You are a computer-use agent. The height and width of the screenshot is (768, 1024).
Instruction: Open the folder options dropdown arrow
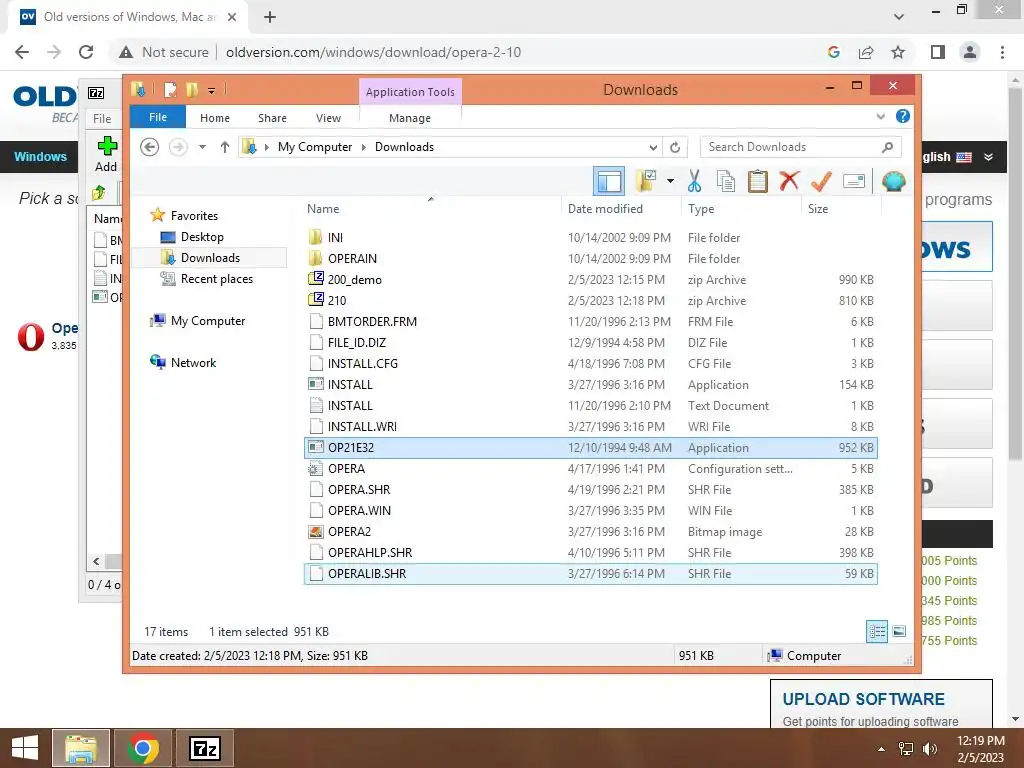point(670,181)
